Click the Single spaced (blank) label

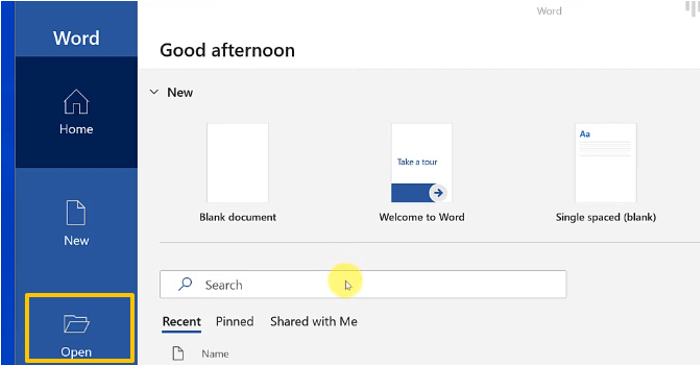(605, 217)
